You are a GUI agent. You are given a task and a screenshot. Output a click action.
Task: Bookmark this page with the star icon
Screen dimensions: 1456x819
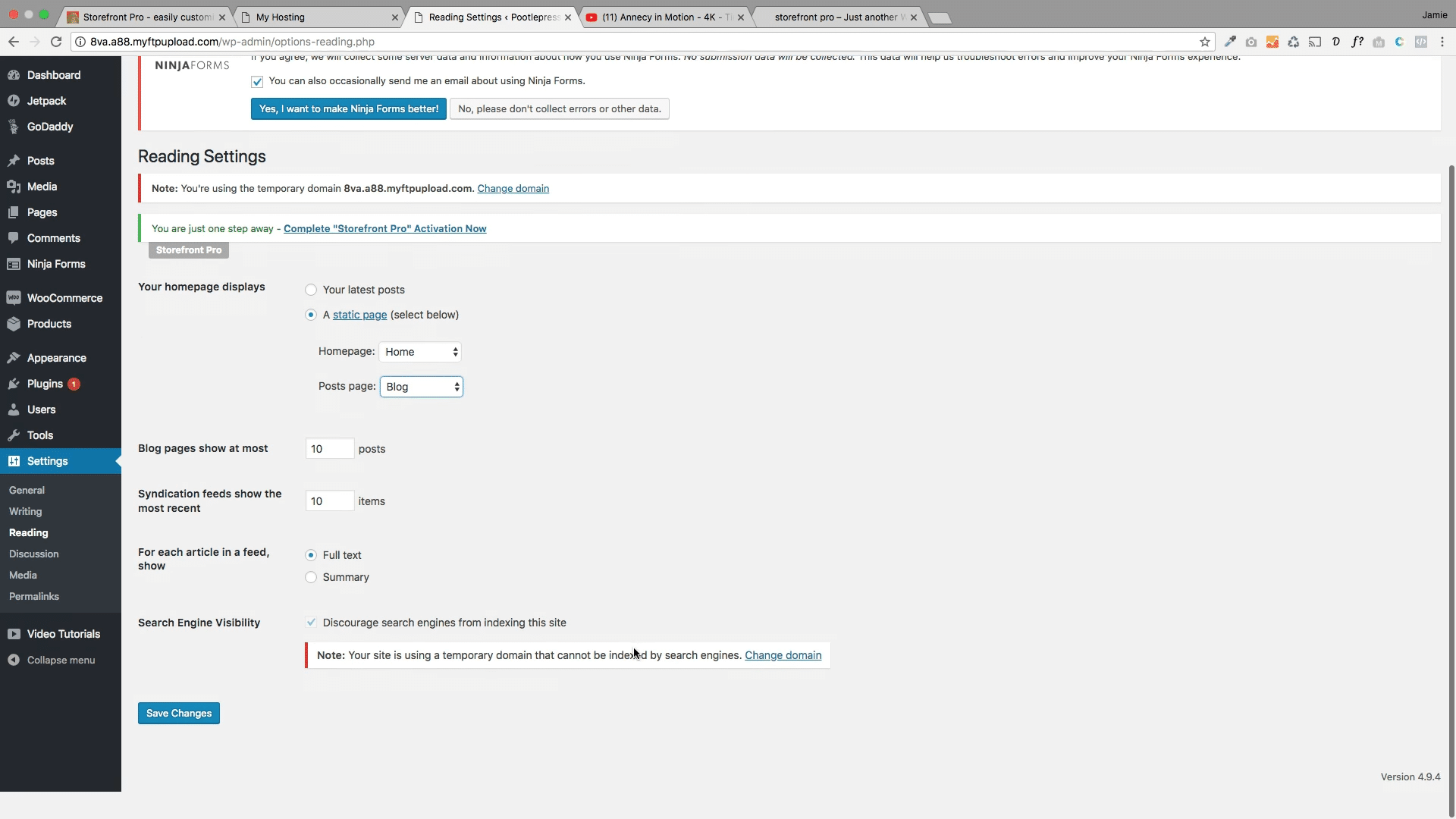click(x=1205, y=42)
